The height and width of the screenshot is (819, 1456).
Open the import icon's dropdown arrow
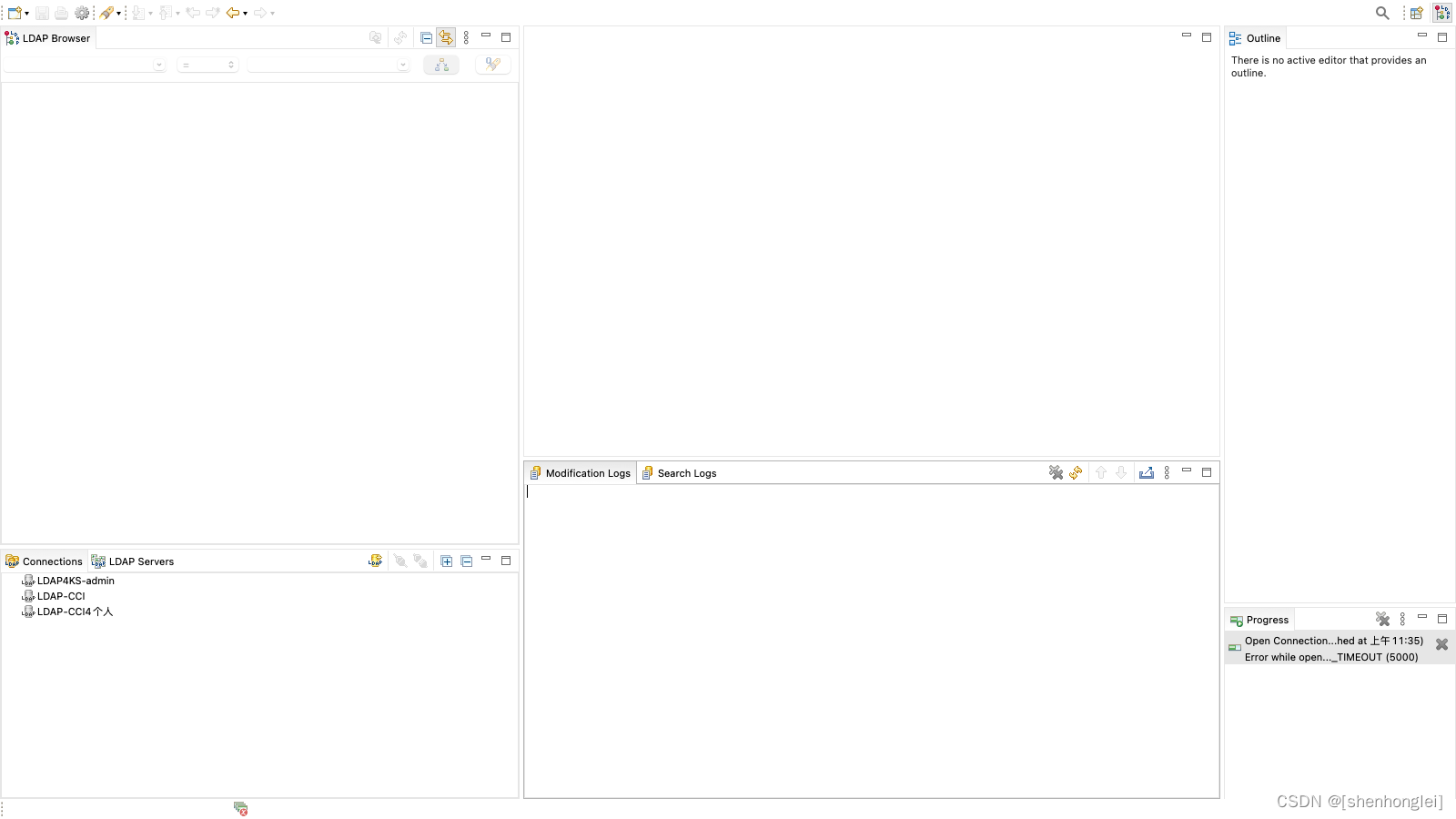[x=150, y=14]
